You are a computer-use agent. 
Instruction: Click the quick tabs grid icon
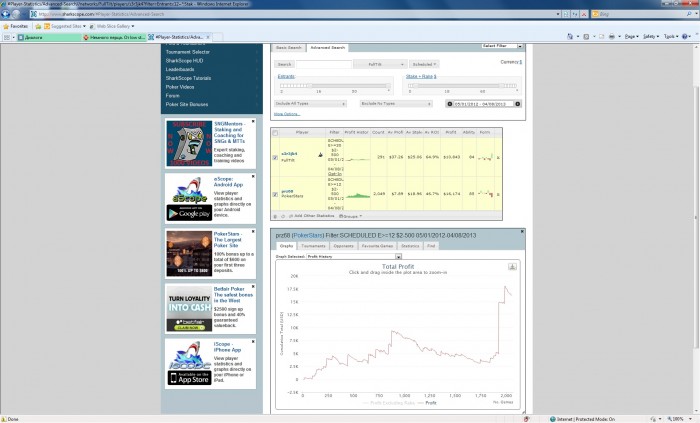[x=7, y=37]
